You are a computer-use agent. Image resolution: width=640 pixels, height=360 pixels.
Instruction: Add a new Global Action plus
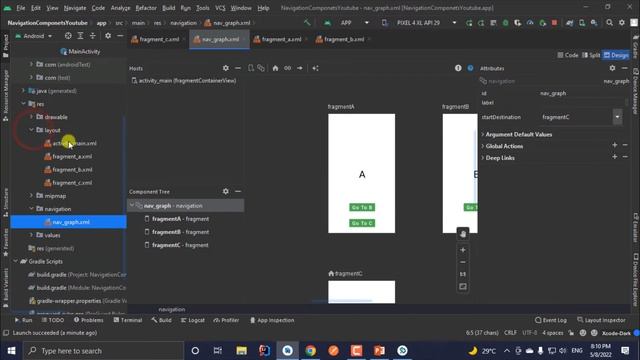click(615, 145)
